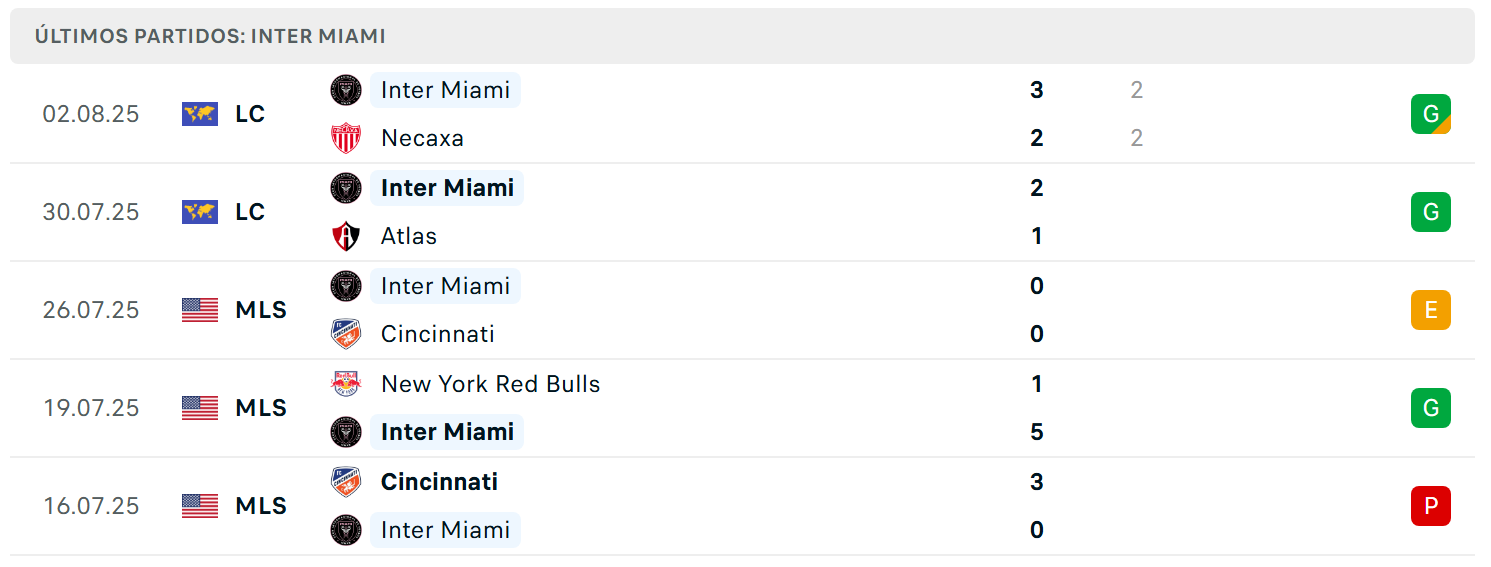Click the world flag icon for 02.08.25

tap(200, 114)
